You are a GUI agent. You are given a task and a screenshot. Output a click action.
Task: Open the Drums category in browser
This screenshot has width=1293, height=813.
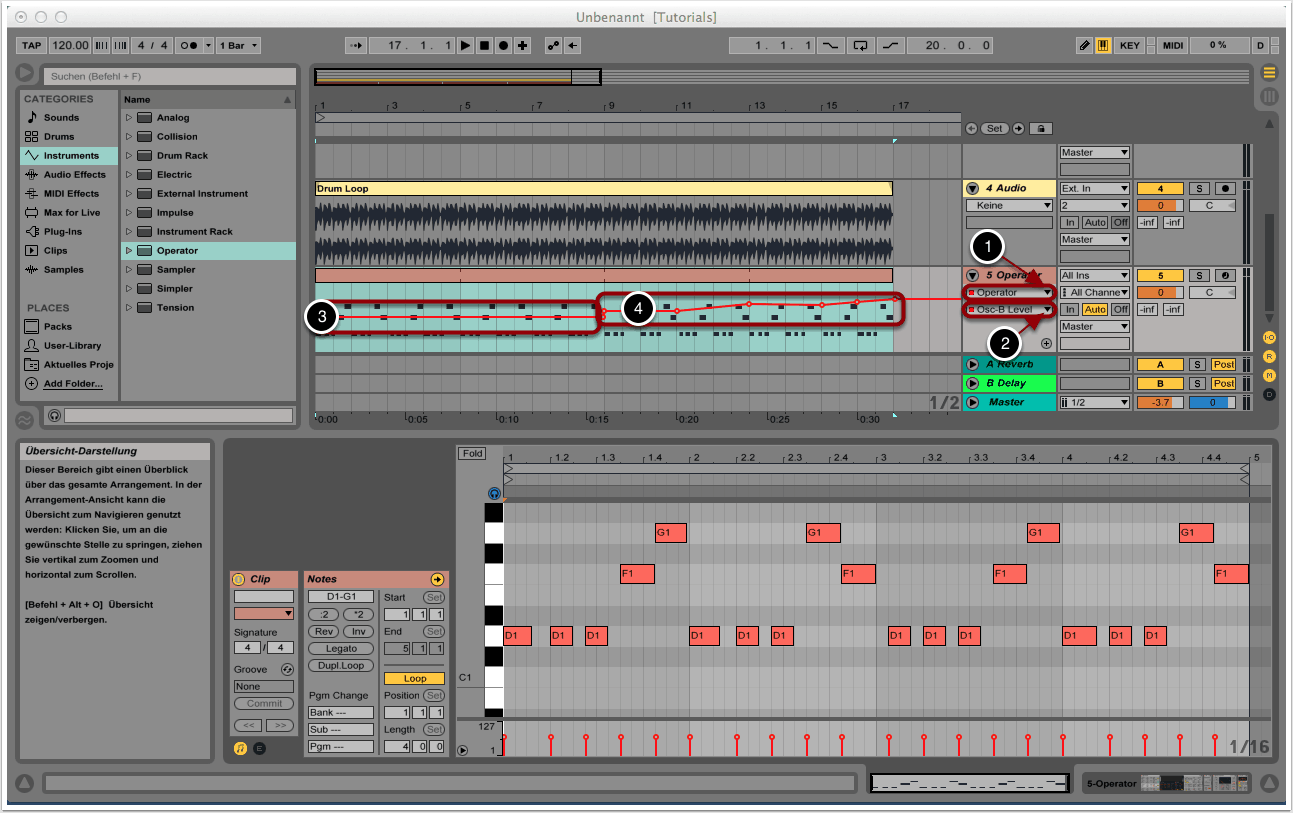(60, 137)
